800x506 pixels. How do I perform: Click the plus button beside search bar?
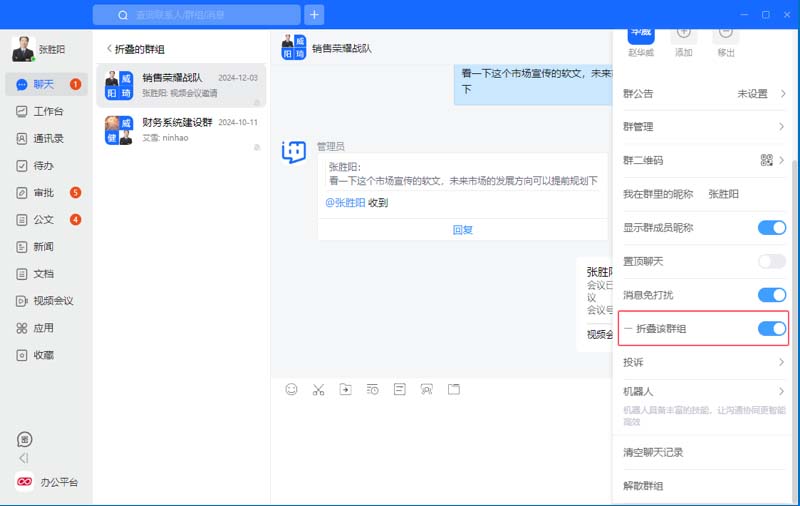point(314,15)
